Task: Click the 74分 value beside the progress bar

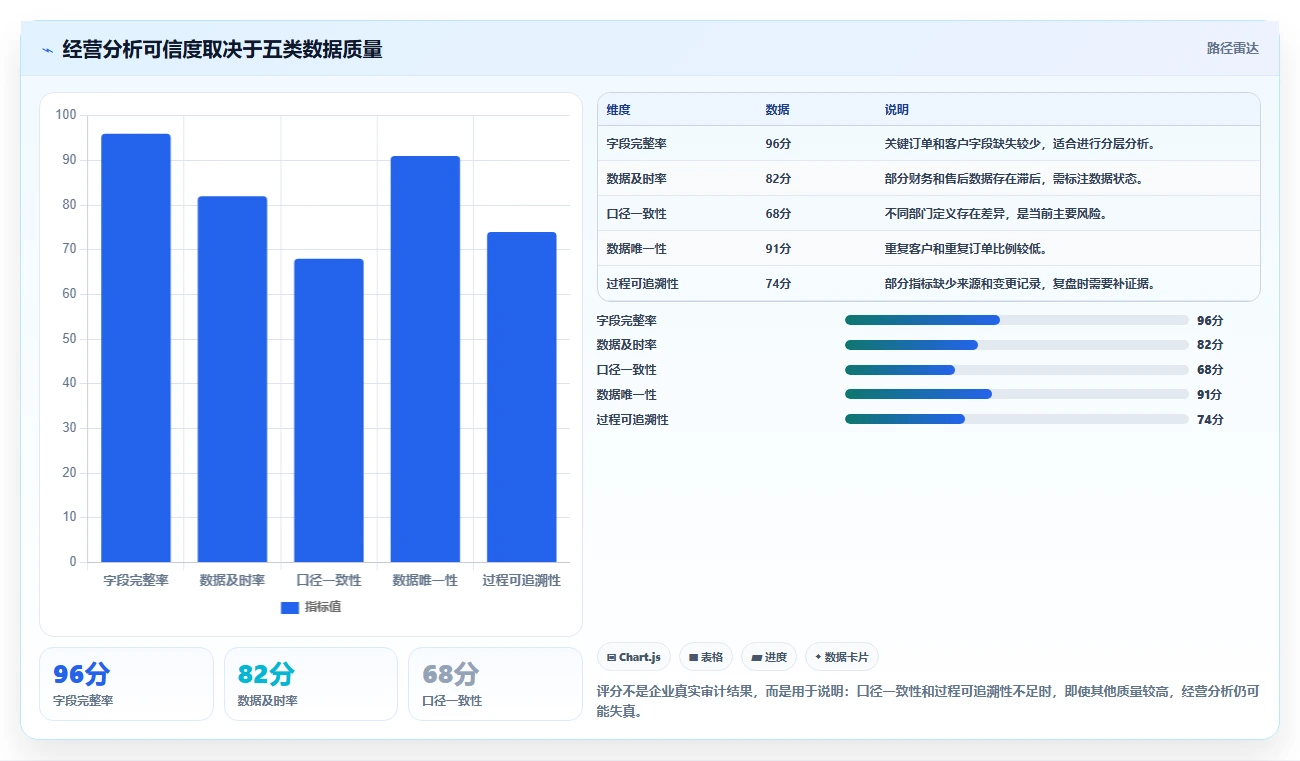Action: (1210, 420)
